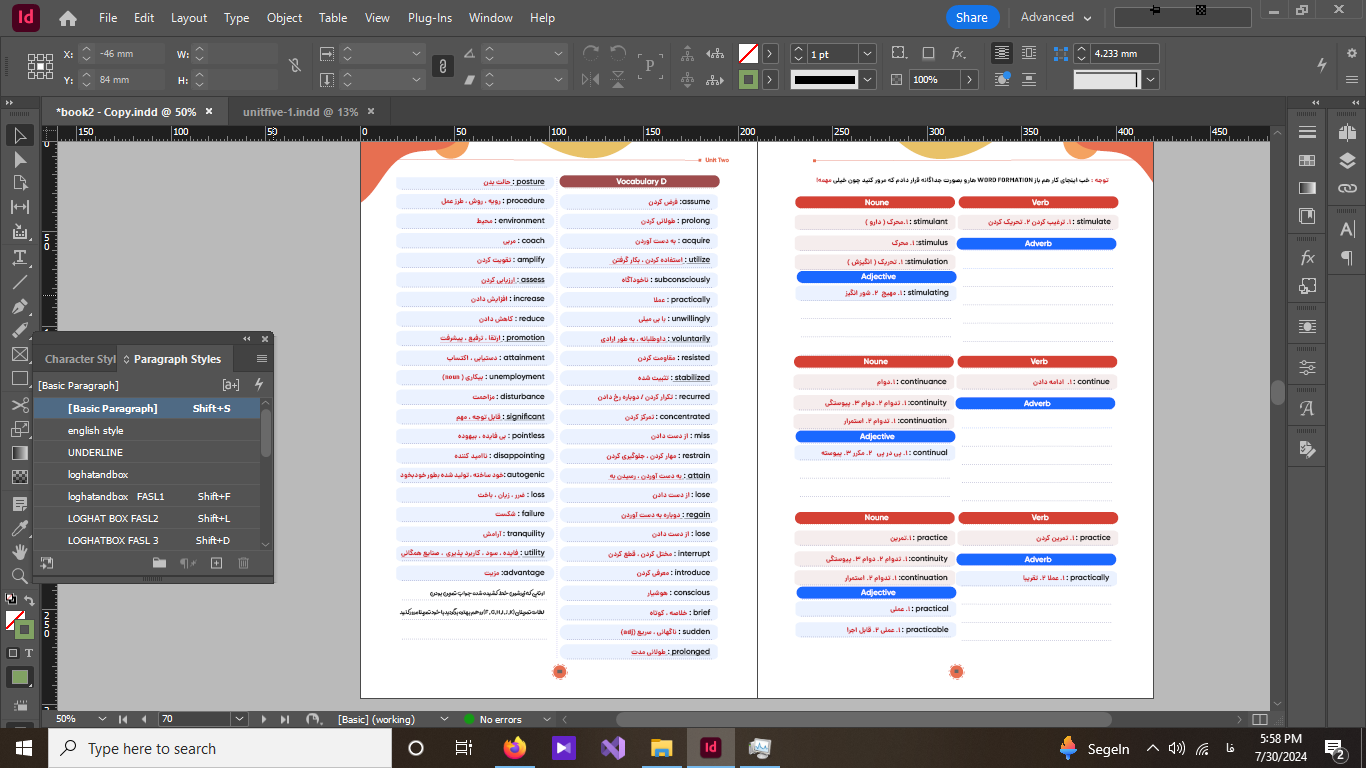This screenshot has width=1366, height=768.
Task: Select the Pen tool
Action: click(x=20, y=306)
